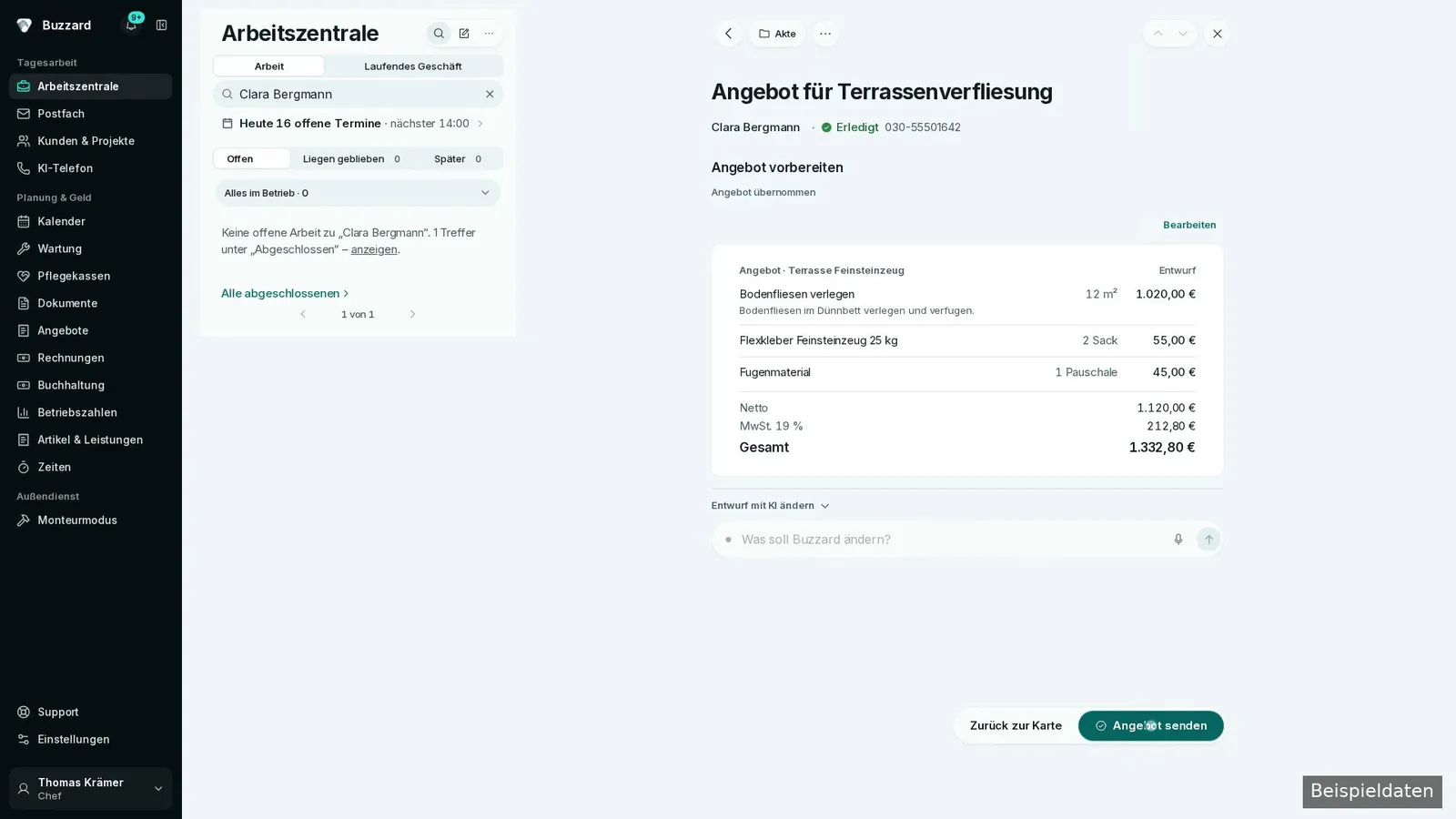
Task: Click back arrow in detail panel
Action: click(x=728, y=34)
